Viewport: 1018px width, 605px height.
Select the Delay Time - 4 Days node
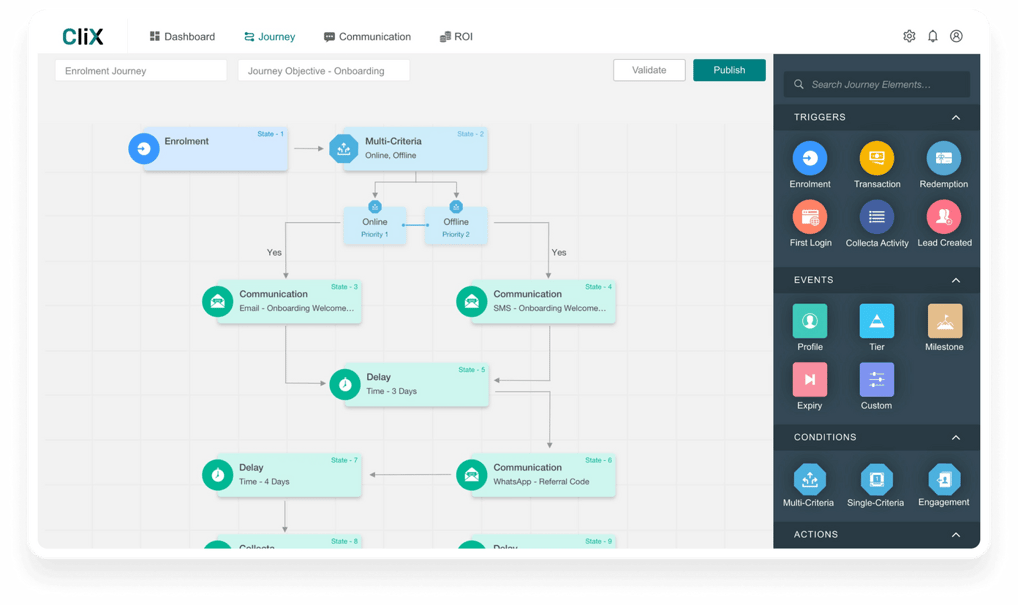pyautogui.click(x=289, y=475)
